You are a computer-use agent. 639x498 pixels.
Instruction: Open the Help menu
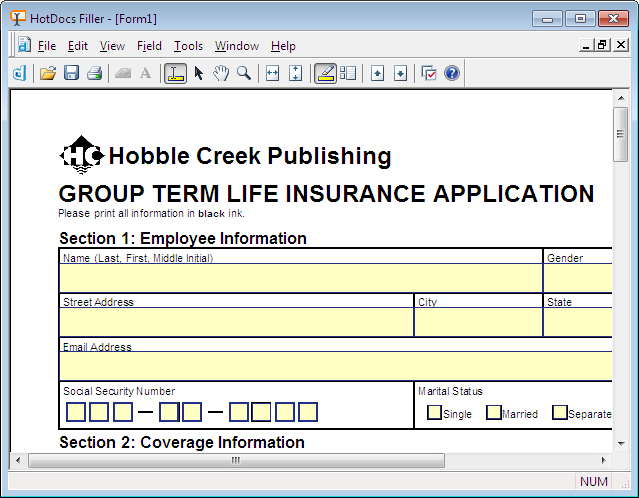[x=284, y=46]
